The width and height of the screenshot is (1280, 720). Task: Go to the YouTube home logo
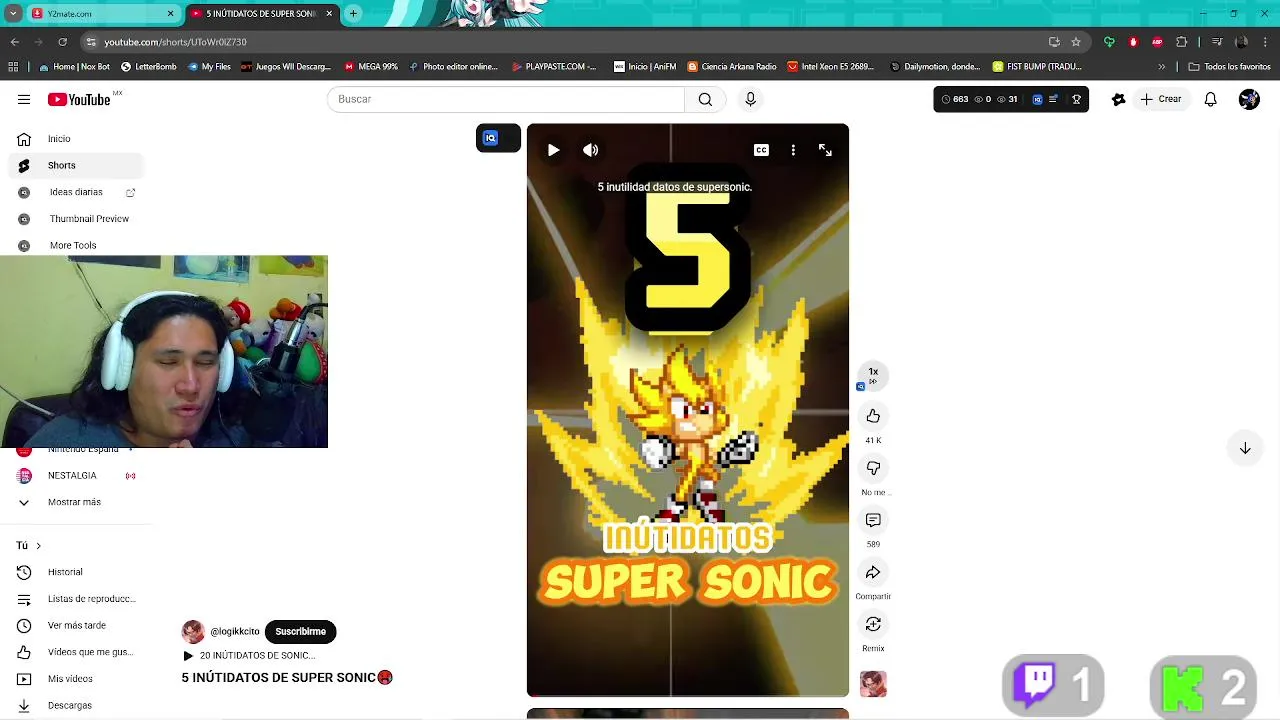click(80, 99)
